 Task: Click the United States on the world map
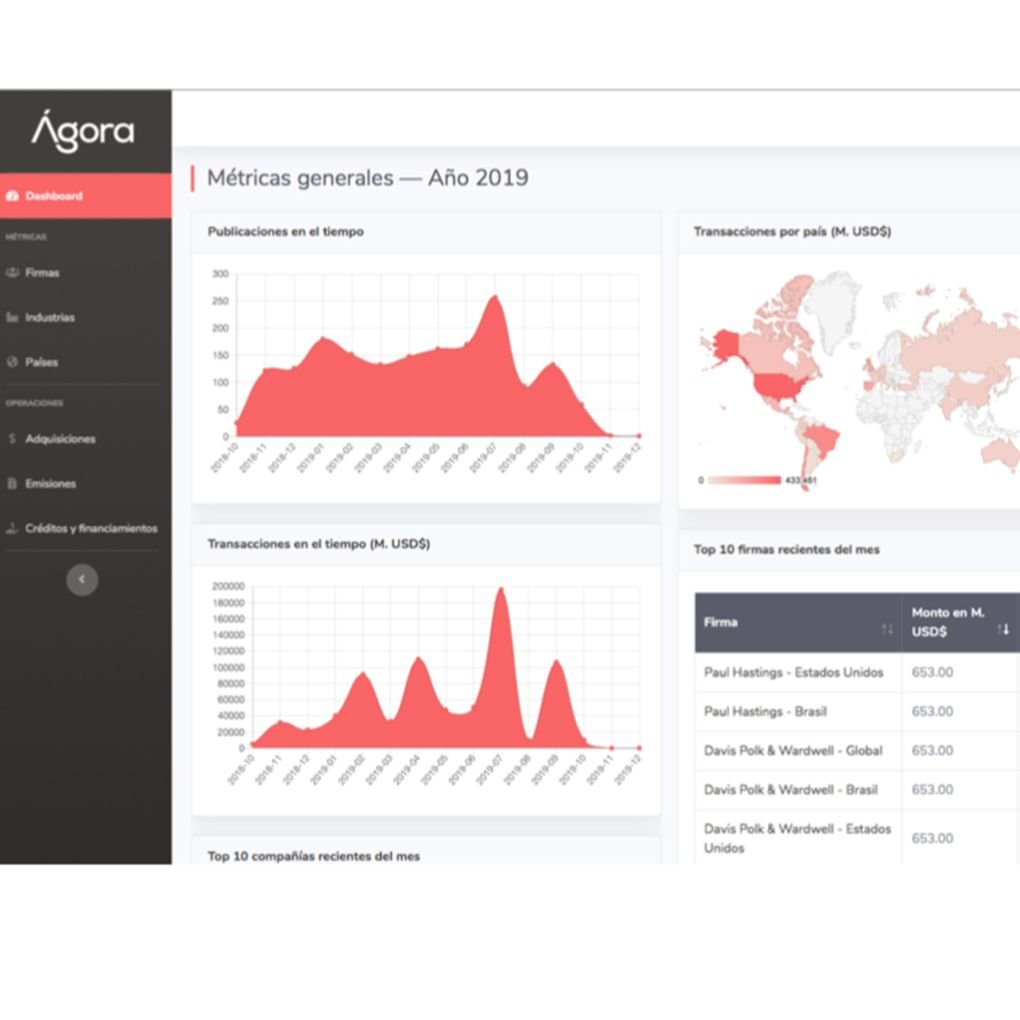coord(778,386)
